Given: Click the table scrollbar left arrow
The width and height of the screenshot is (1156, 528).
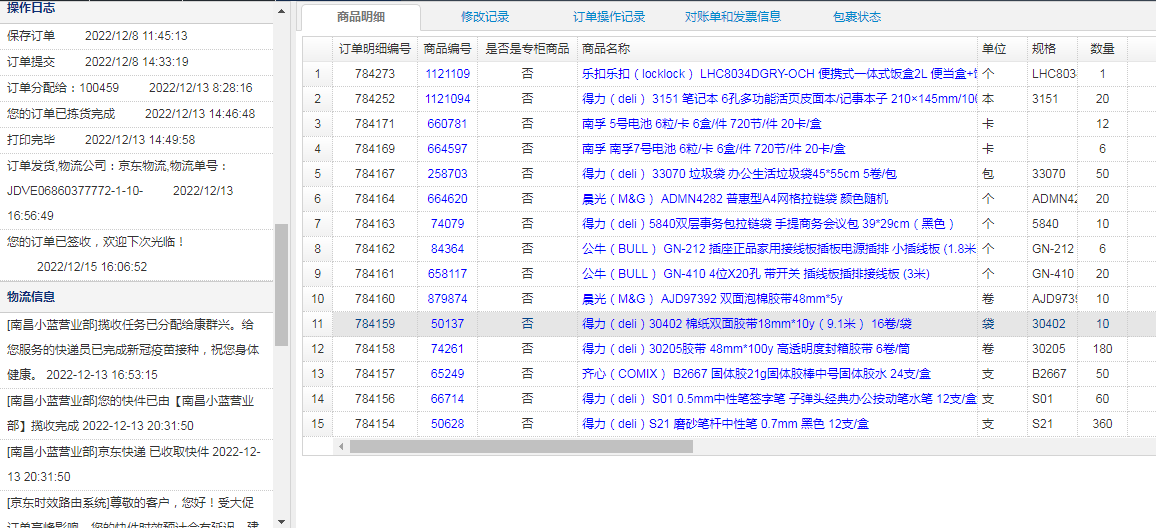Looking at the screenshot, I should 341,446.
